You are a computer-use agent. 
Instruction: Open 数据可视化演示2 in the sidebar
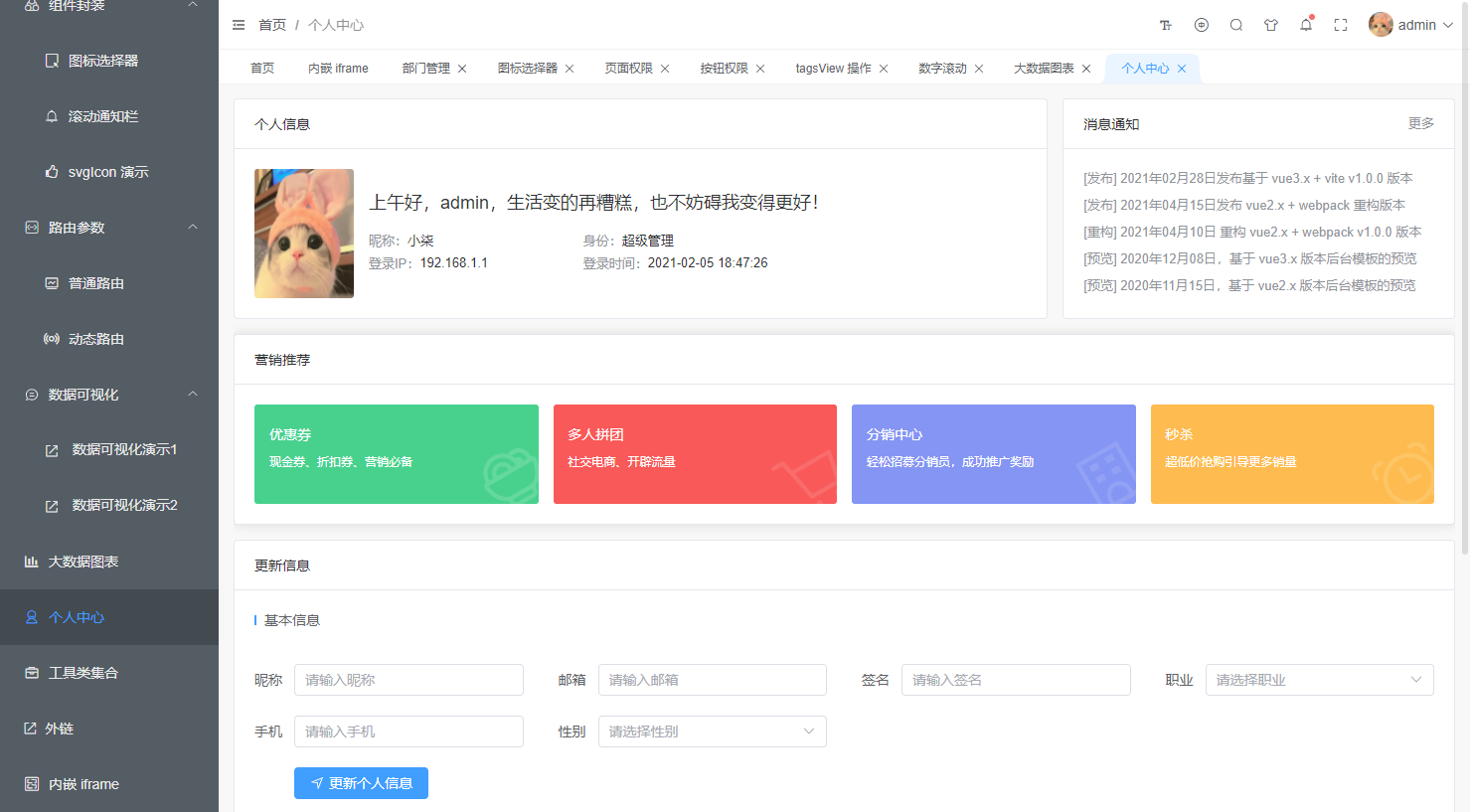(109, 506)
